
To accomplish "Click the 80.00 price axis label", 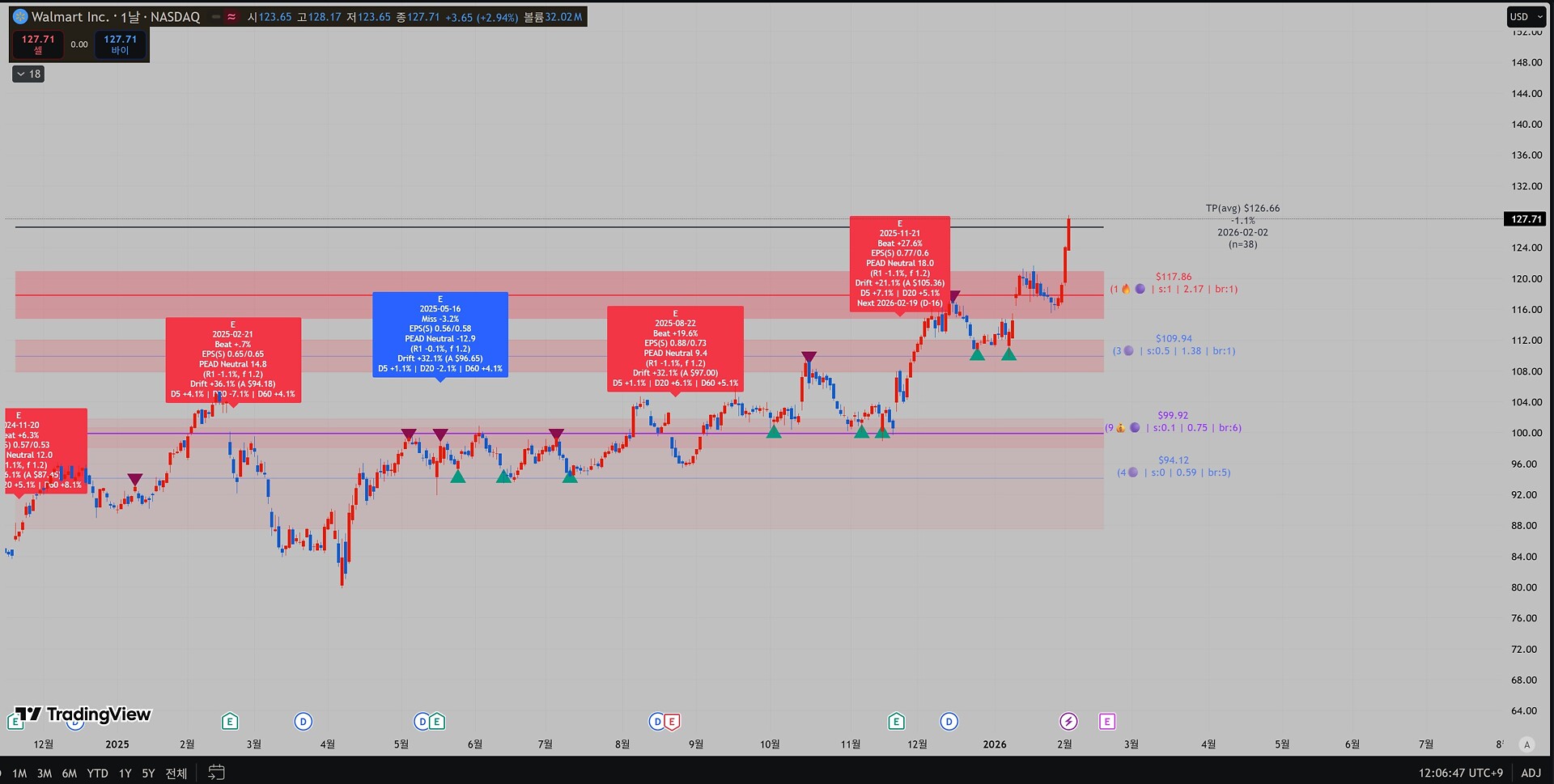I will [x=1524, y=587].
